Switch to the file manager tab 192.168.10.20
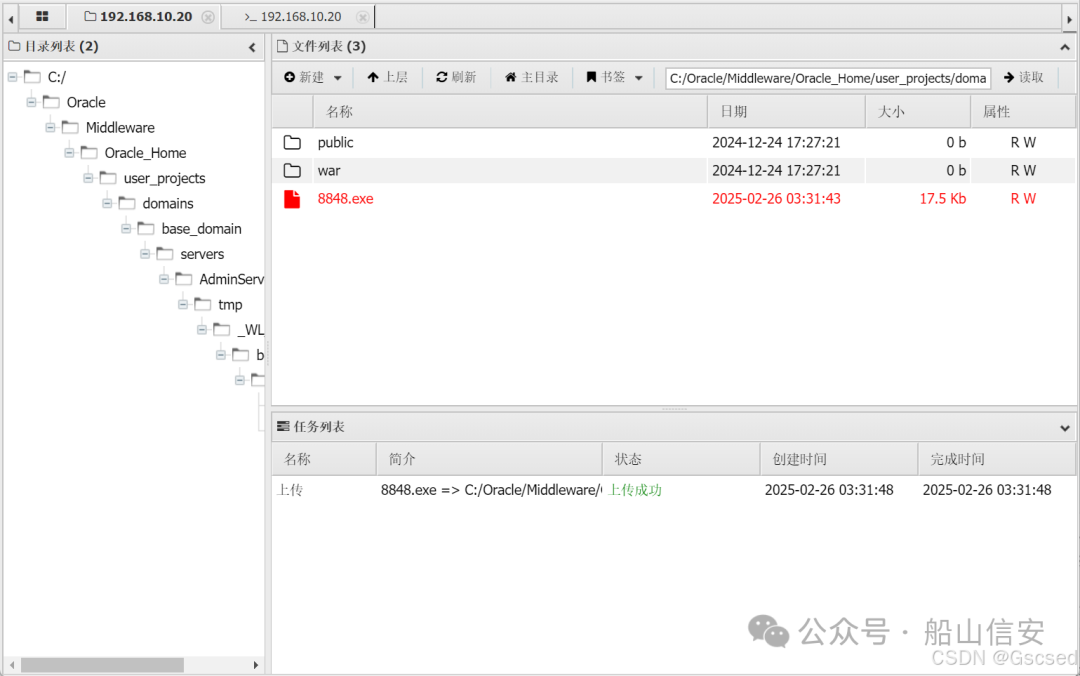The image size is (1080, 676). click(145, 17)
